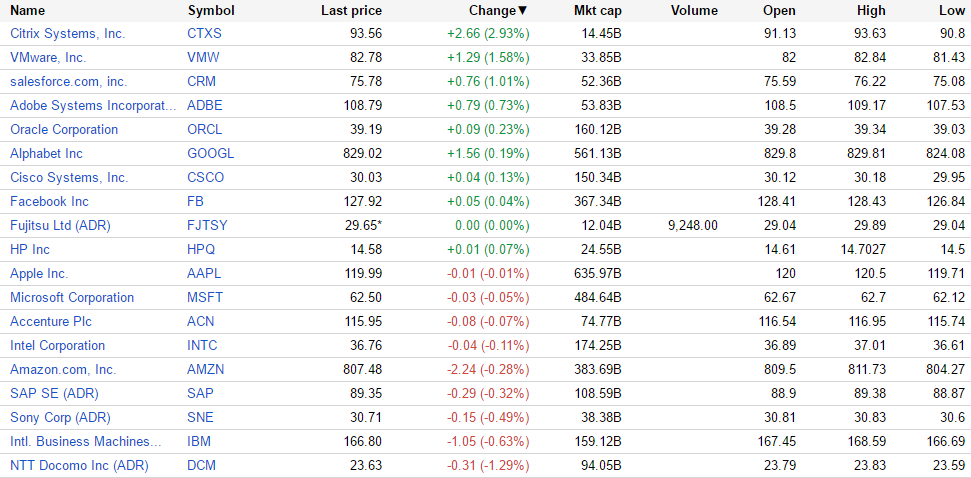Click the CRM ticker symbol link

tap(203, 81)
